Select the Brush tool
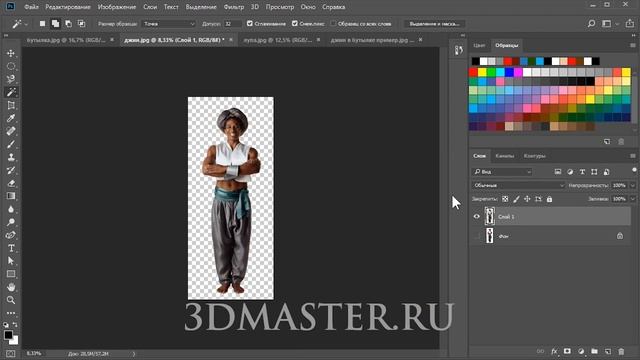640x360 pixels. pyautogui.click(x=11, y=144)
